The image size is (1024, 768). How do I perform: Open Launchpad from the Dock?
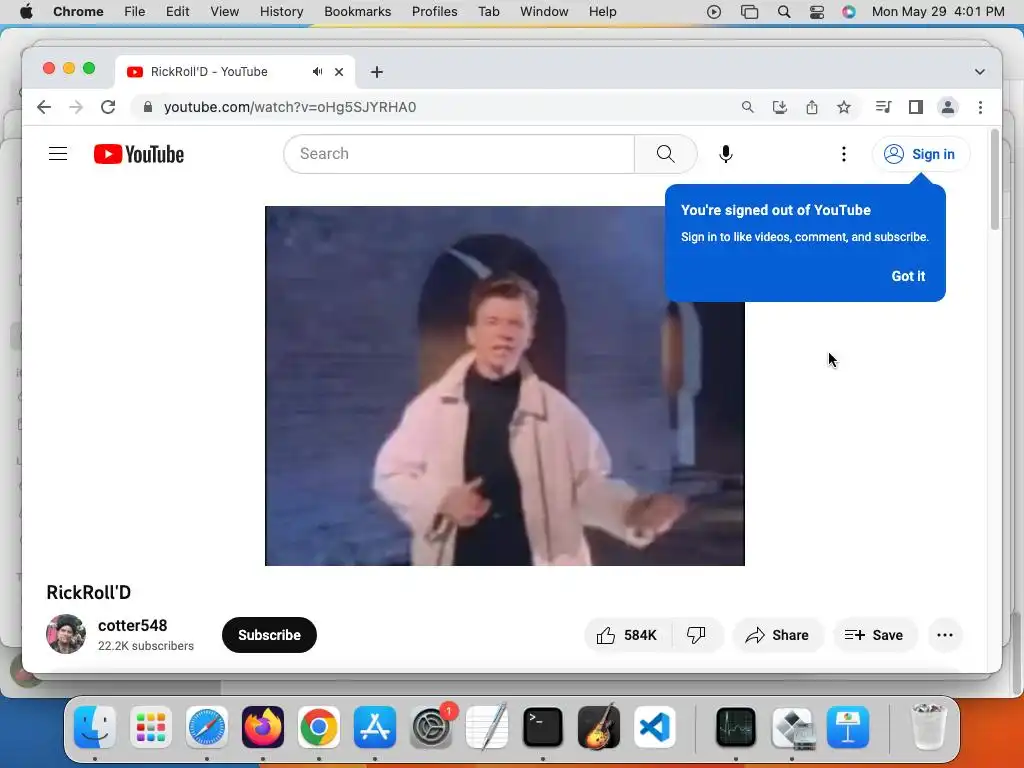(151, 727)
